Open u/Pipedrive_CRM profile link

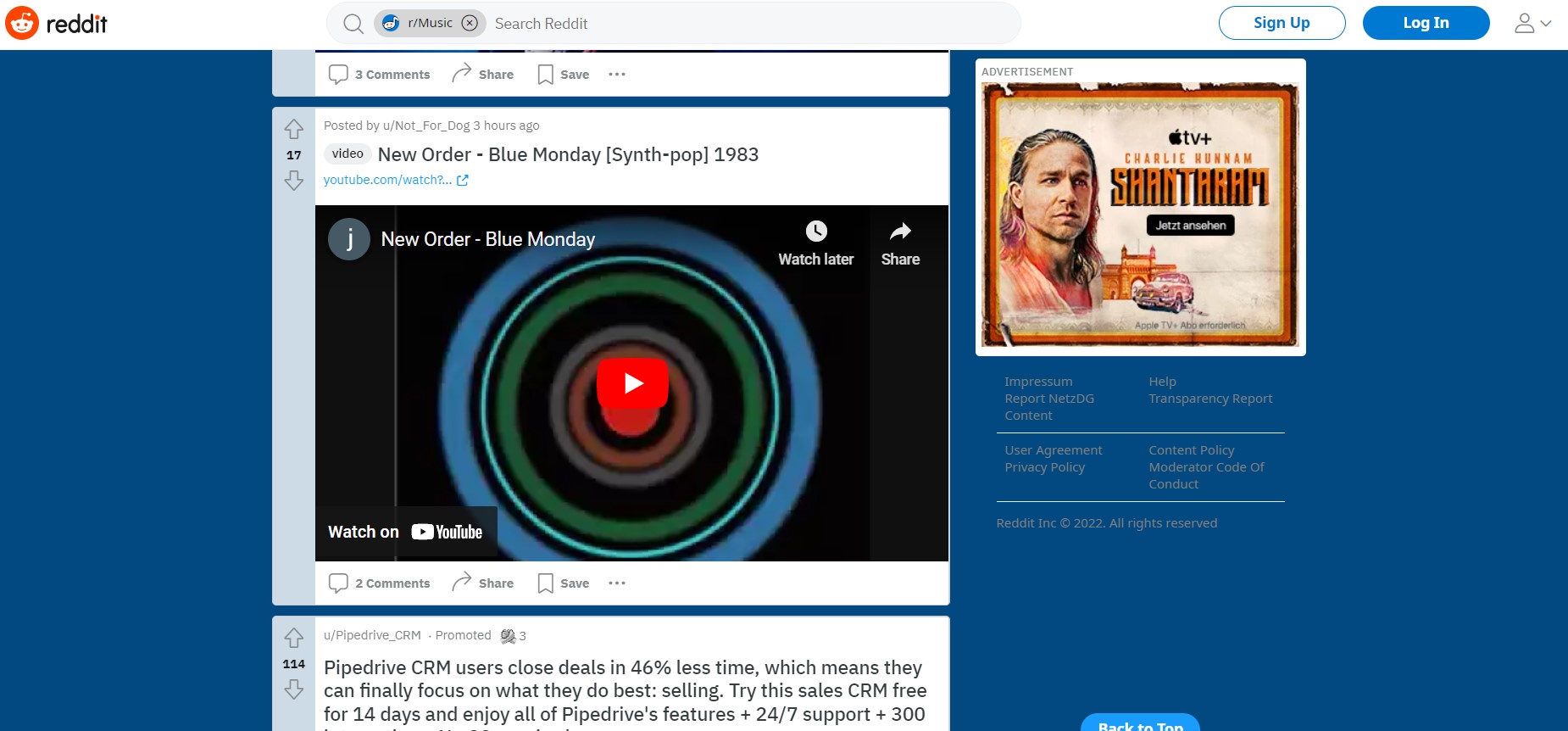(372, 635)
